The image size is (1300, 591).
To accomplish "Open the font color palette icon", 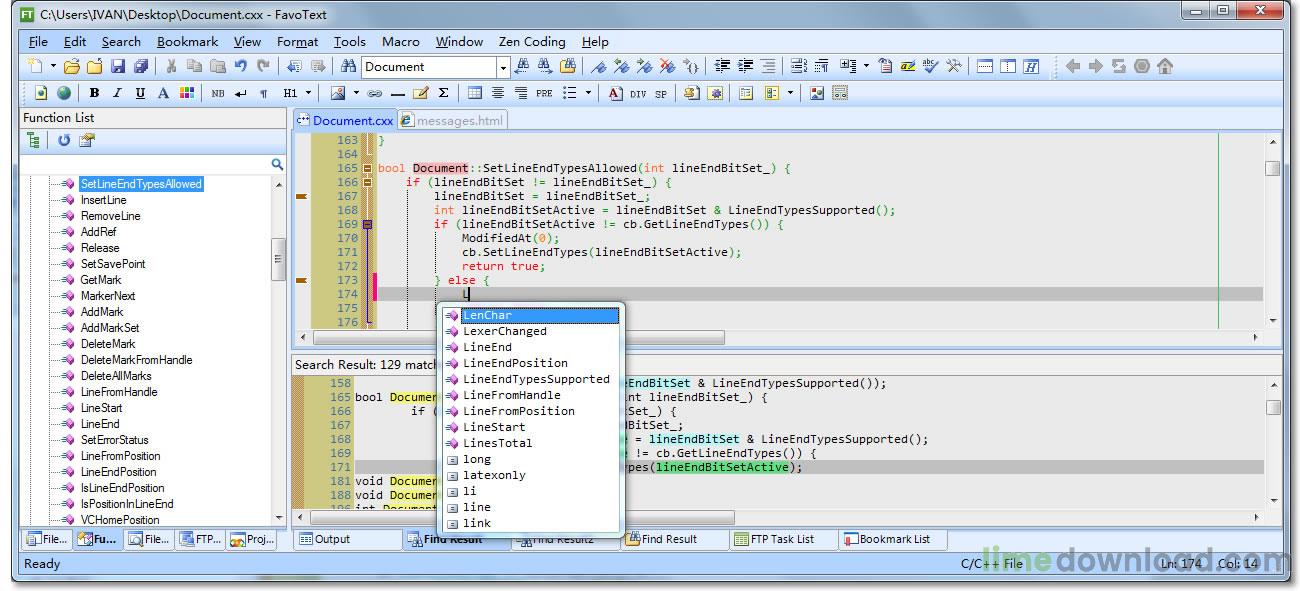I will click(187, 93).
